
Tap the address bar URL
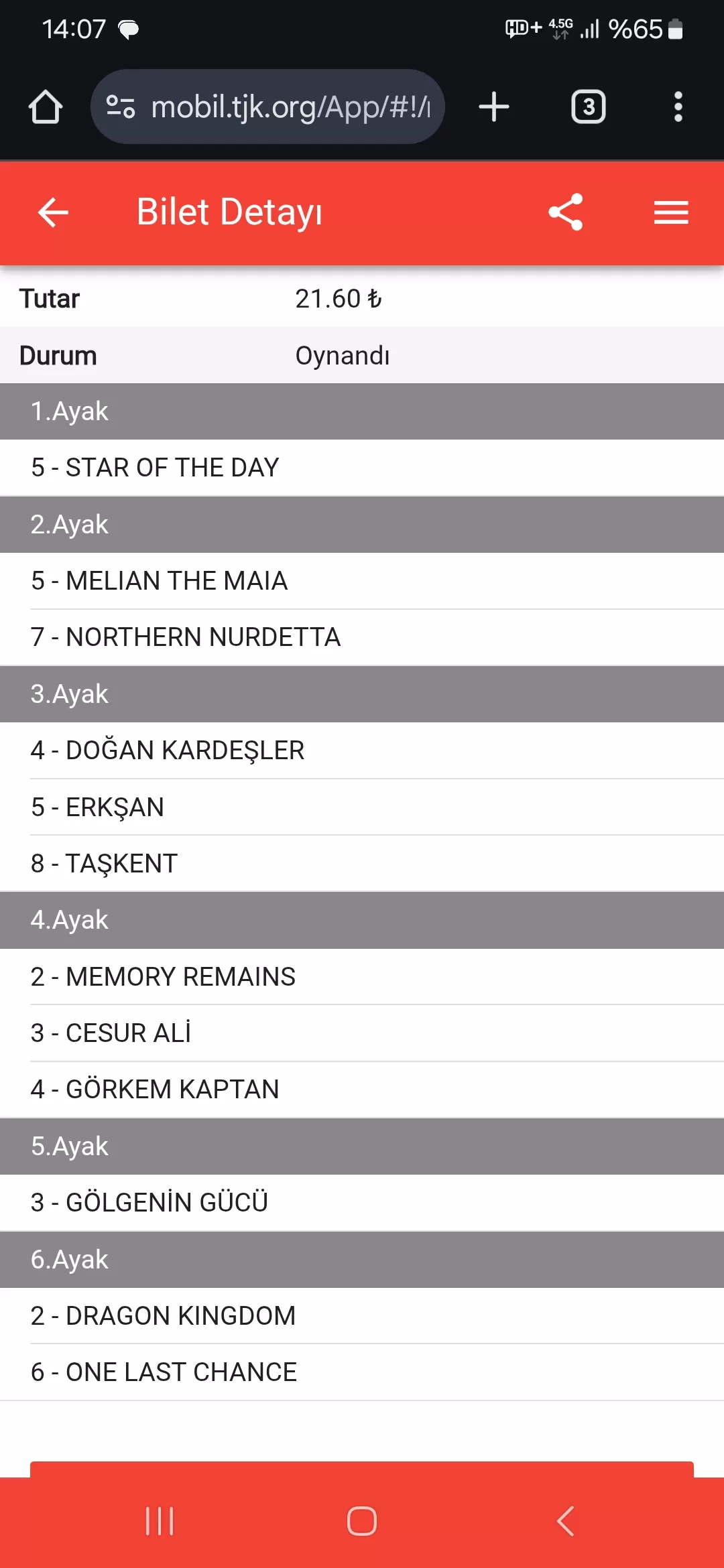290,107
